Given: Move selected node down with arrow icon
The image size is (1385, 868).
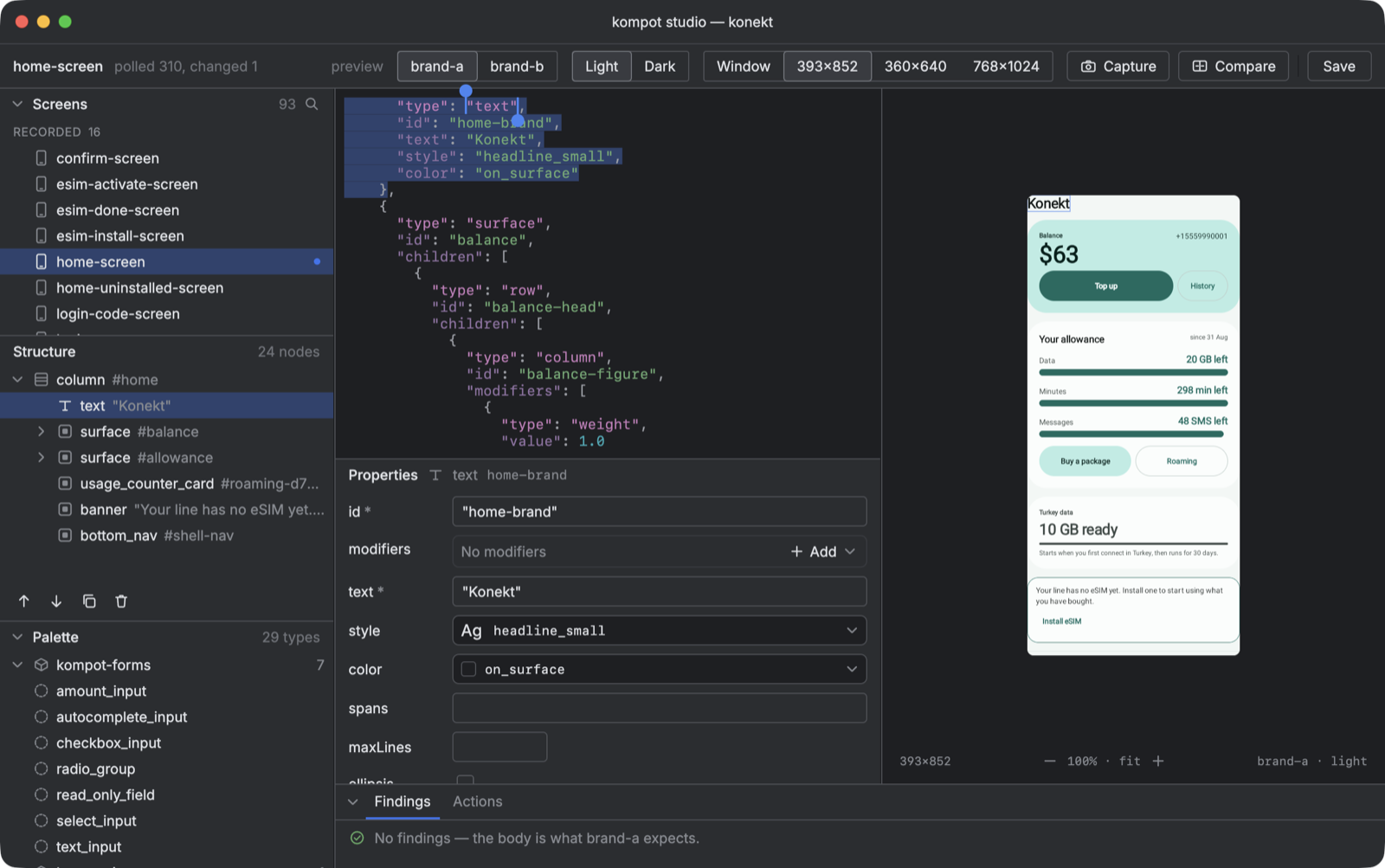Looking at the screenshot, I should tap(56, 601).
